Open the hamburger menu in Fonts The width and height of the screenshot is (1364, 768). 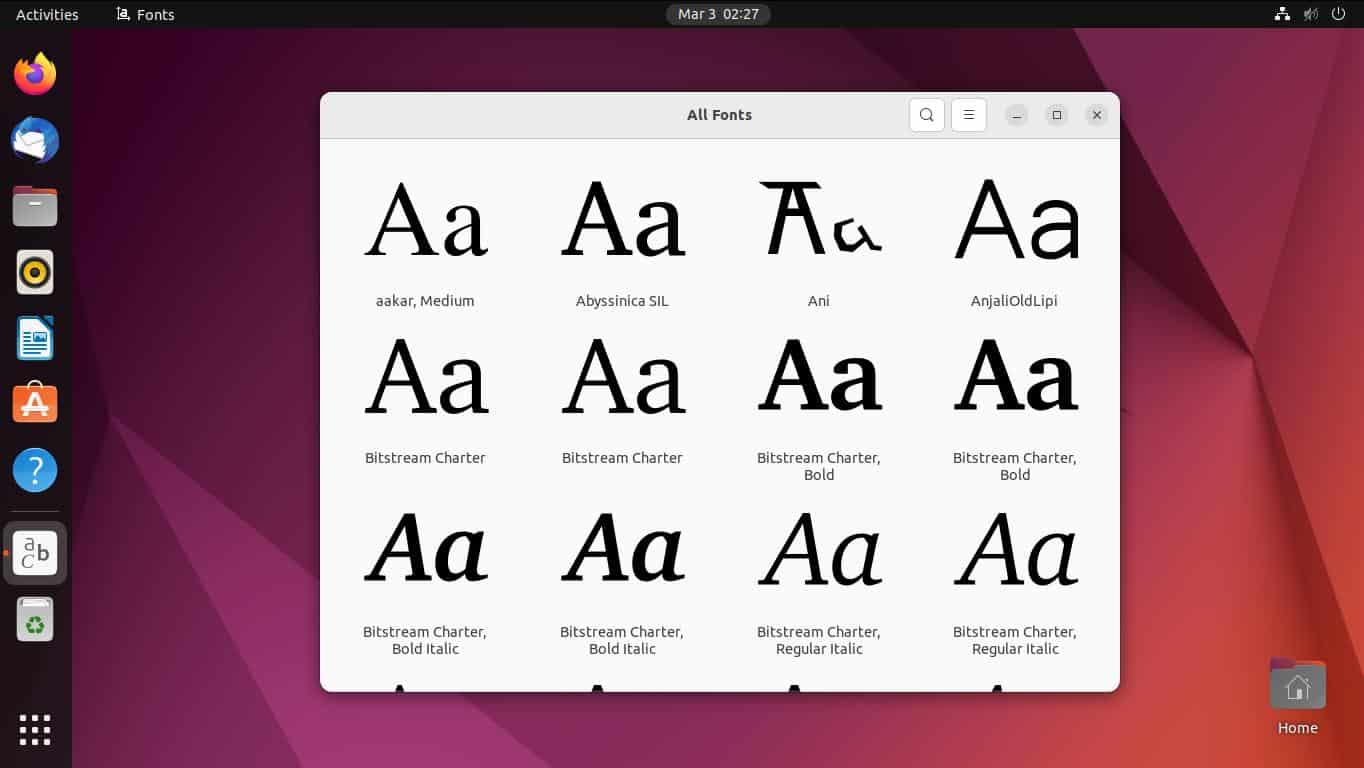(x=968, y=114)
